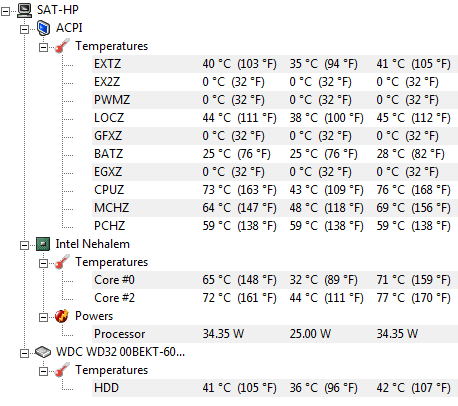The width and height of the screenshot is (458, 406).
Task: Click the ACPI monitor icon
Action: pyautogui.click(x=43, y=28)
